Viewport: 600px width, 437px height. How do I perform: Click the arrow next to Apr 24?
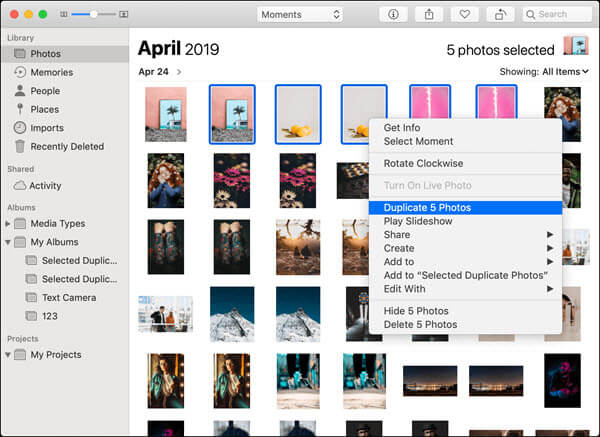point(179,72)
